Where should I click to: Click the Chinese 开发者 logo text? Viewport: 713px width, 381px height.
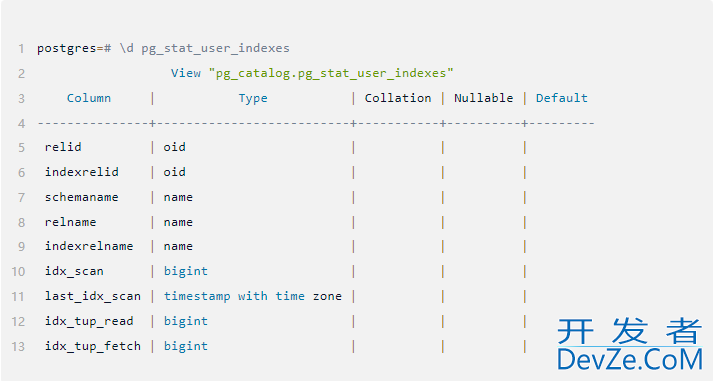630,331
